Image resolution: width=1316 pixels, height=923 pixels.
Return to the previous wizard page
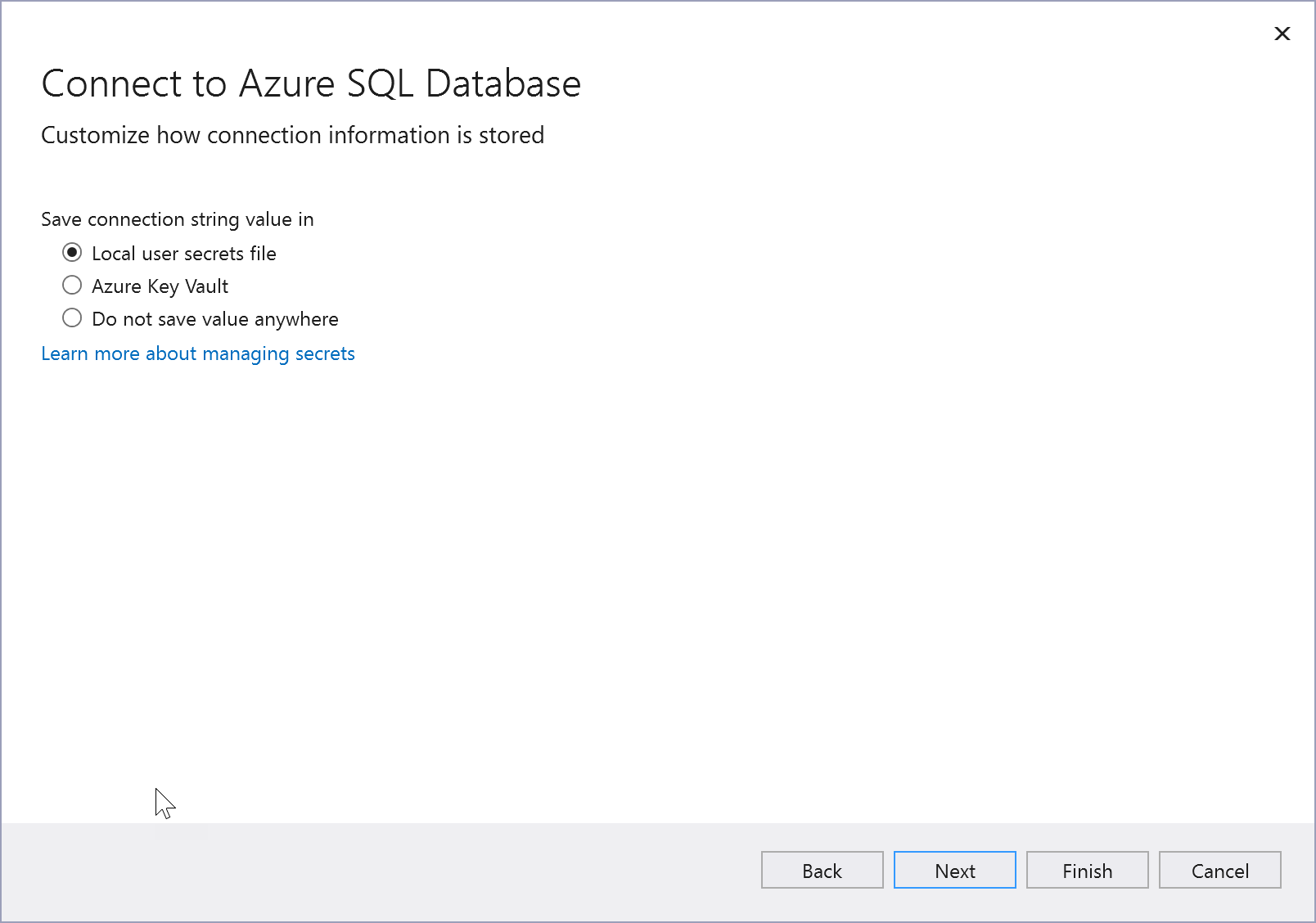pyautogui.click(x=822, y=870)
